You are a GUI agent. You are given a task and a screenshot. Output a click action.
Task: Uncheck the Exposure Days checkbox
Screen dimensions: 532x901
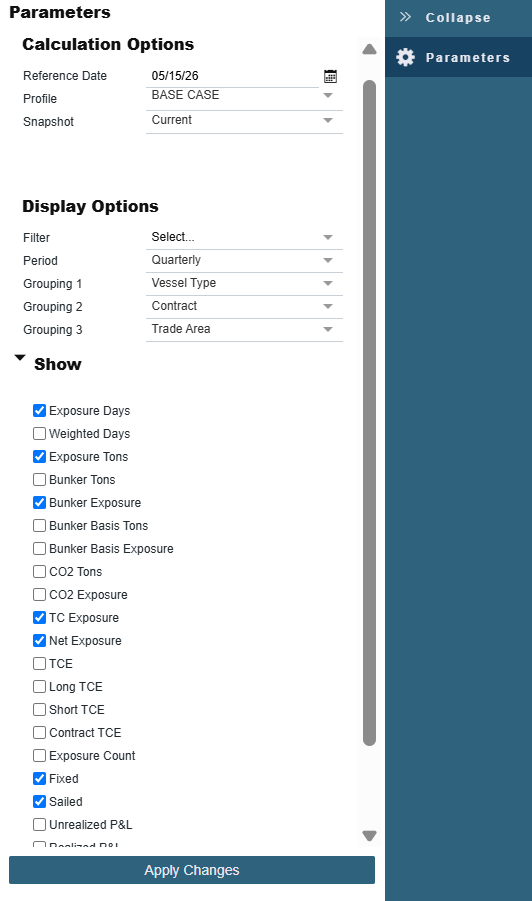point(40,410)
